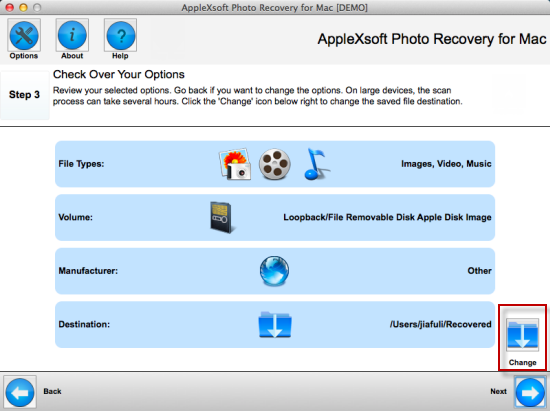Click the 'Back' text label
The image size is (550, 411).
[52, 391]
